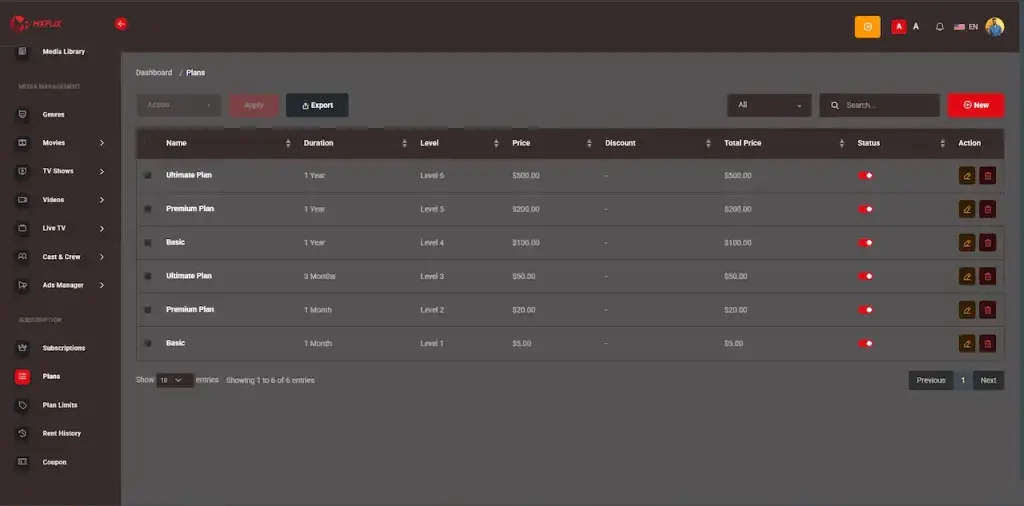Go to Previous page
The width and height of the screenshot is (1024, 506).
931,380
